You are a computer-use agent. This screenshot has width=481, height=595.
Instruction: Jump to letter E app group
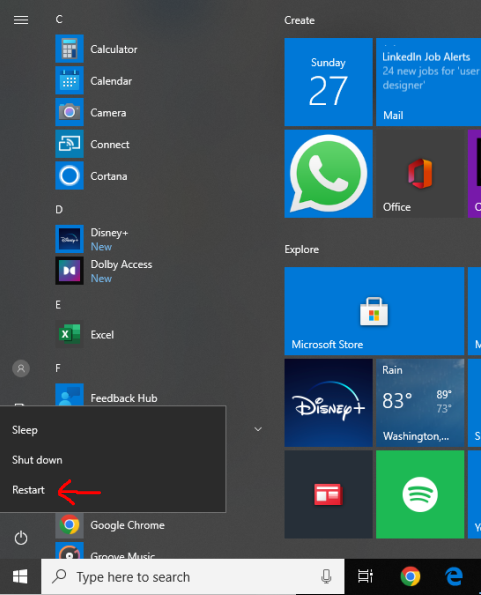point(58,305)
